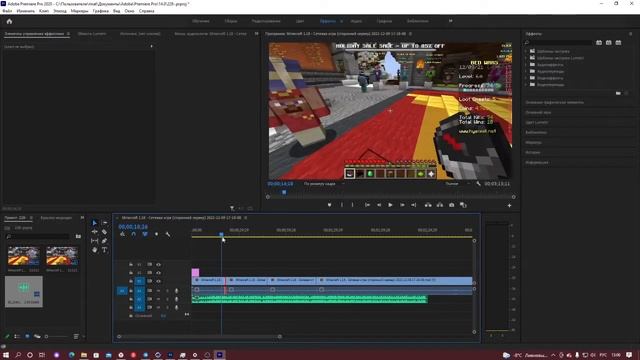This screenshot has height=360, width=640.
Task: Open the playback resolution dropdown
Action: tap(457, 184)
